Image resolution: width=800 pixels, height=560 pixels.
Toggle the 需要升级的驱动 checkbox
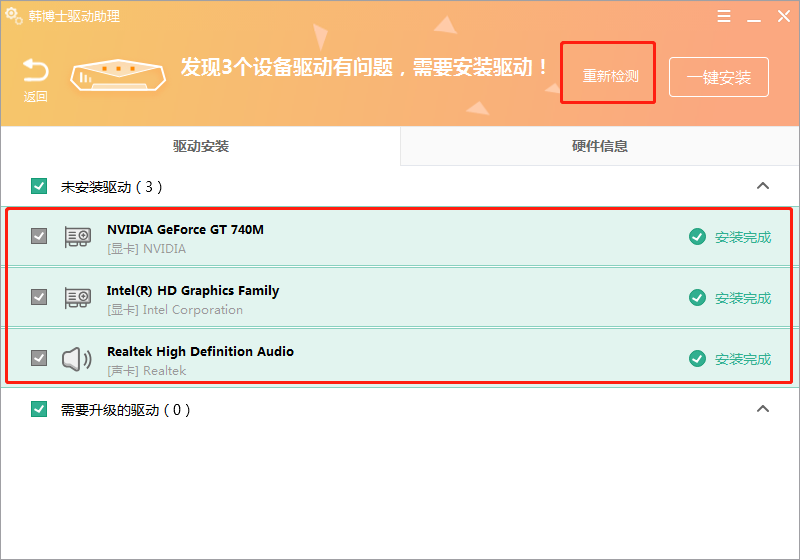click(x=39, y=409)
